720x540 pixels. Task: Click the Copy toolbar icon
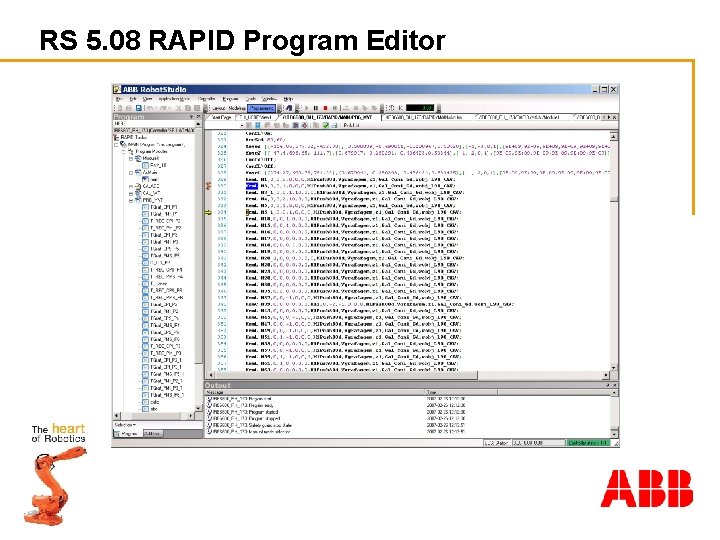tap(188, 108)
